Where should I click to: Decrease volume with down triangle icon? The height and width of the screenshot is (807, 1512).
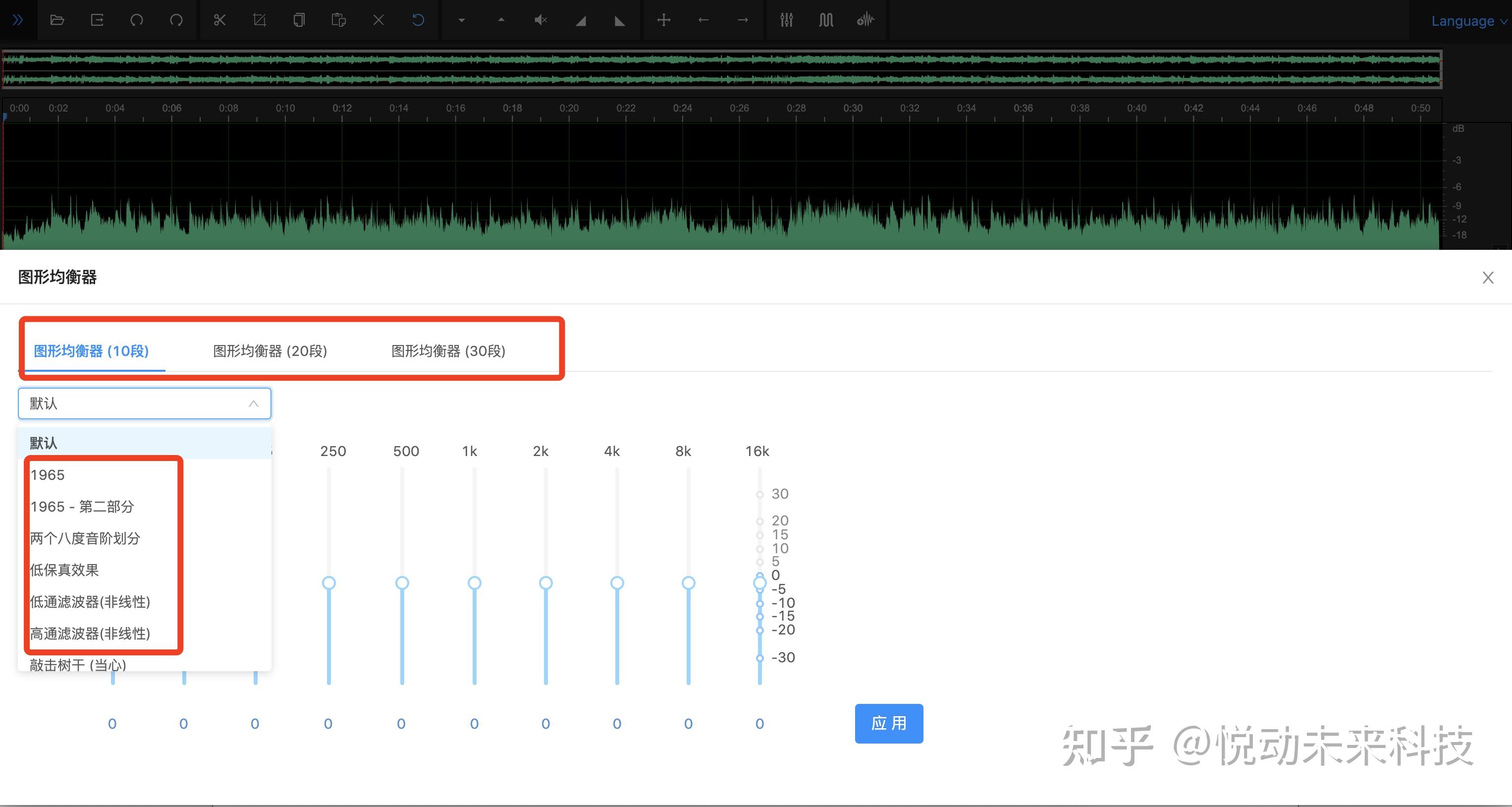pos(461,20)
